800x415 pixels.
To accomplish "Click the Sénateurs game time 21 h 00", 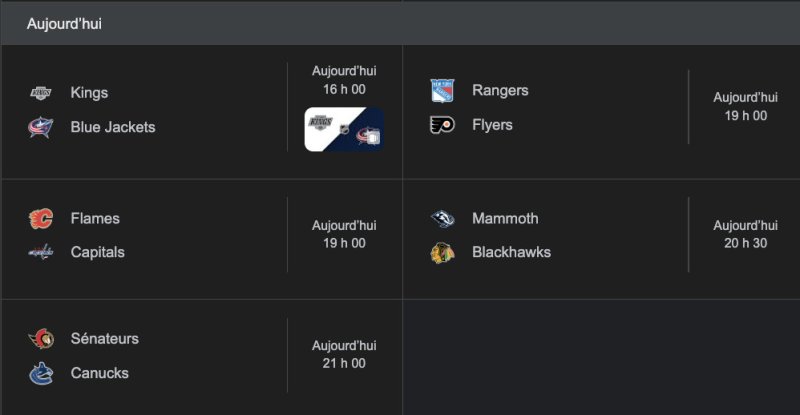I will point(344,363).
